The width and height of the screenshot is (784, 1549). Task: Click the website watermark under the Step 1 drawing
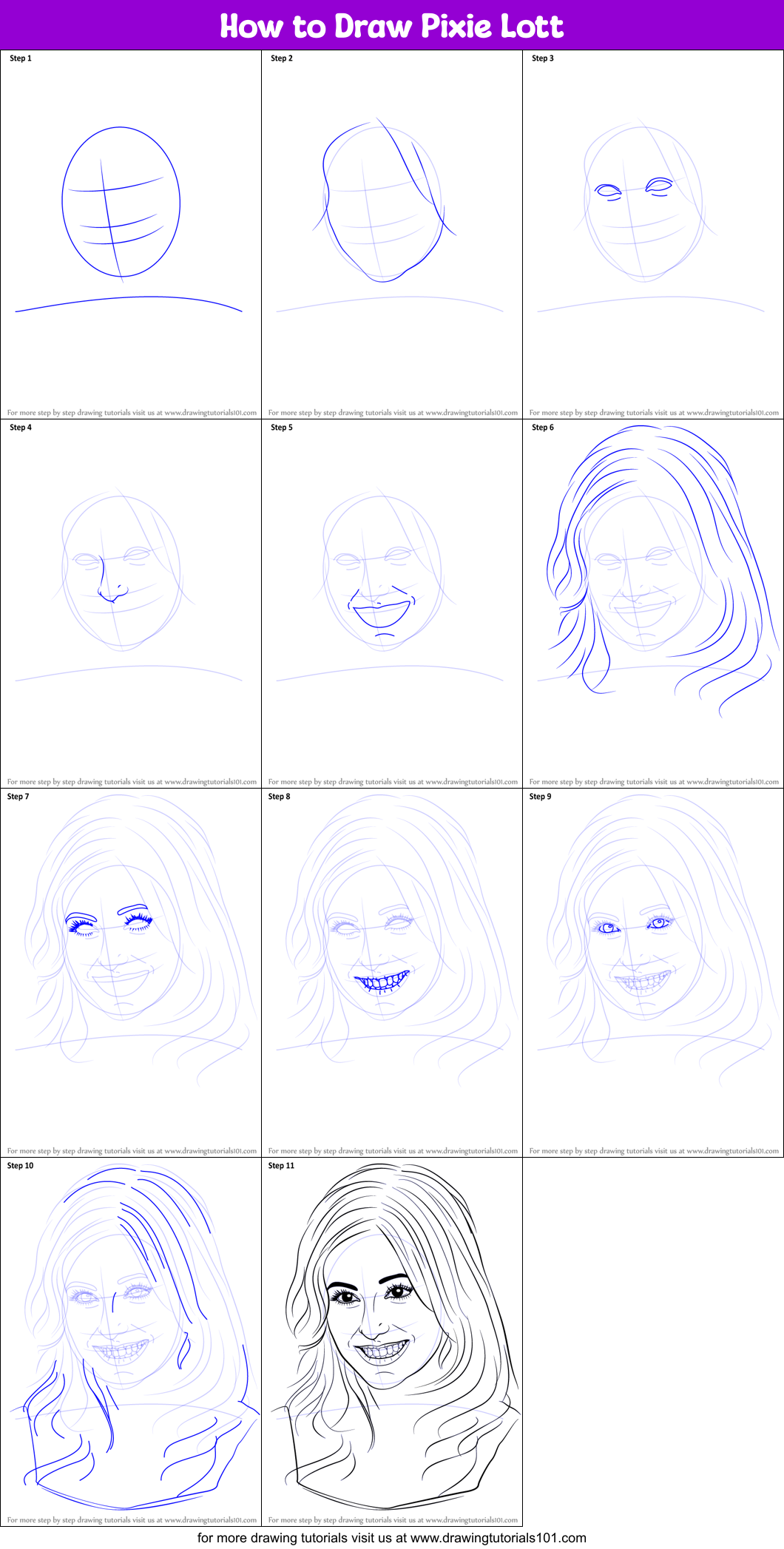point(132,413)
